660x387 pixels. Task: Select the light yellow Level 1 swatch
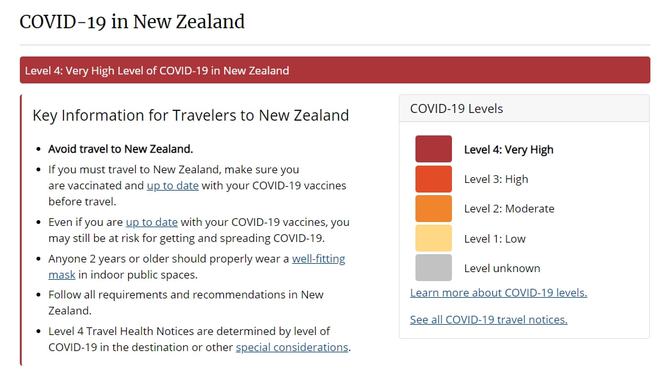click(x=434, y=238)
